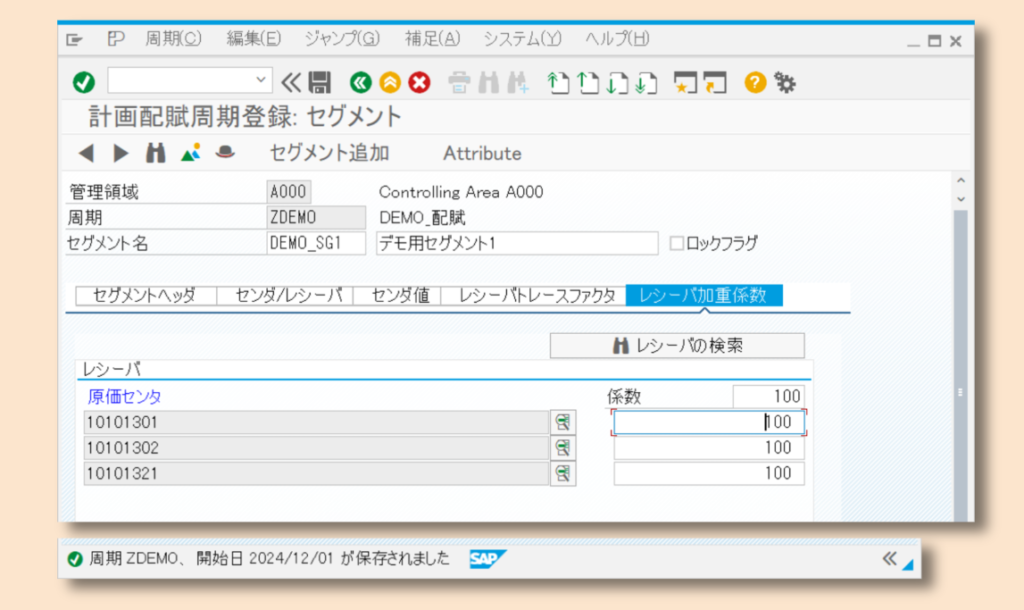The height and width of the screenshot is (610, 1024).
Task: Open details icon for cost center 10101321
Action: 562,474
